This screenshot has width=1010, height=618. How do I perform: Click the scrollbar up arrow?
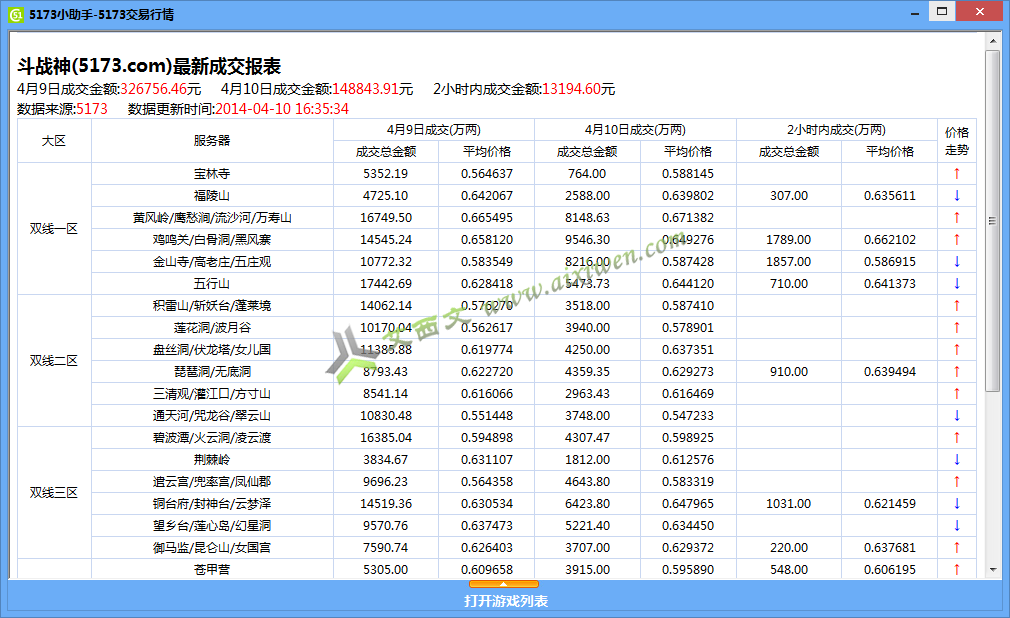993,41
